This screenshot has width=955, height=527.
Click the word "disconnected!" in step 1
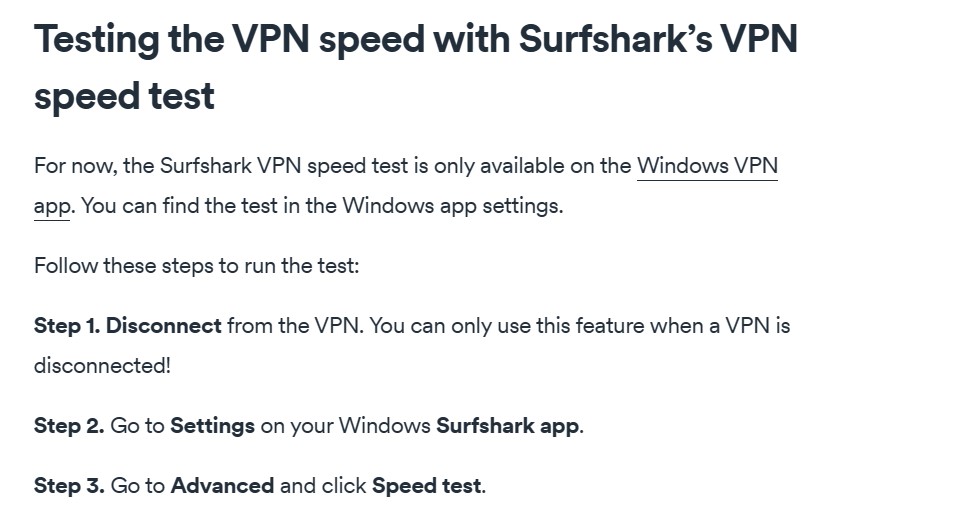pyautogui.click(x=102, y=366)
